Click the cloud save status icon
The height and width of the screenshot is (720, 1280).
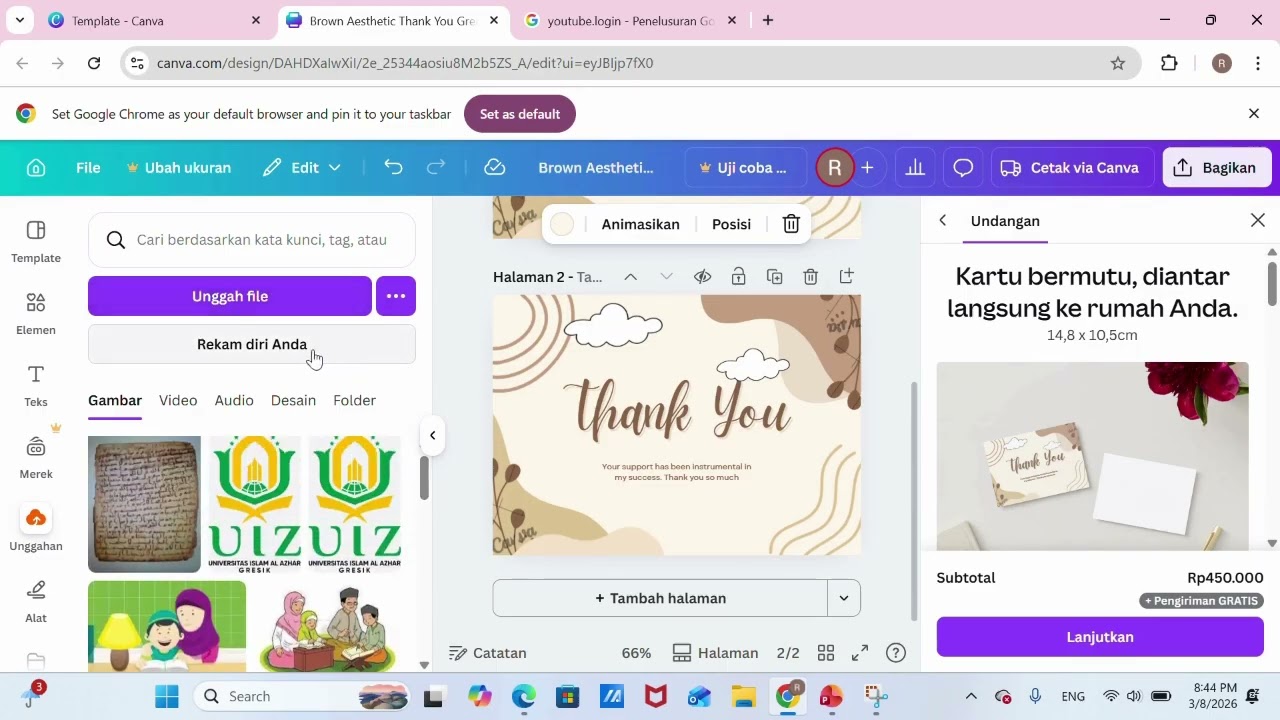[494, 167]
